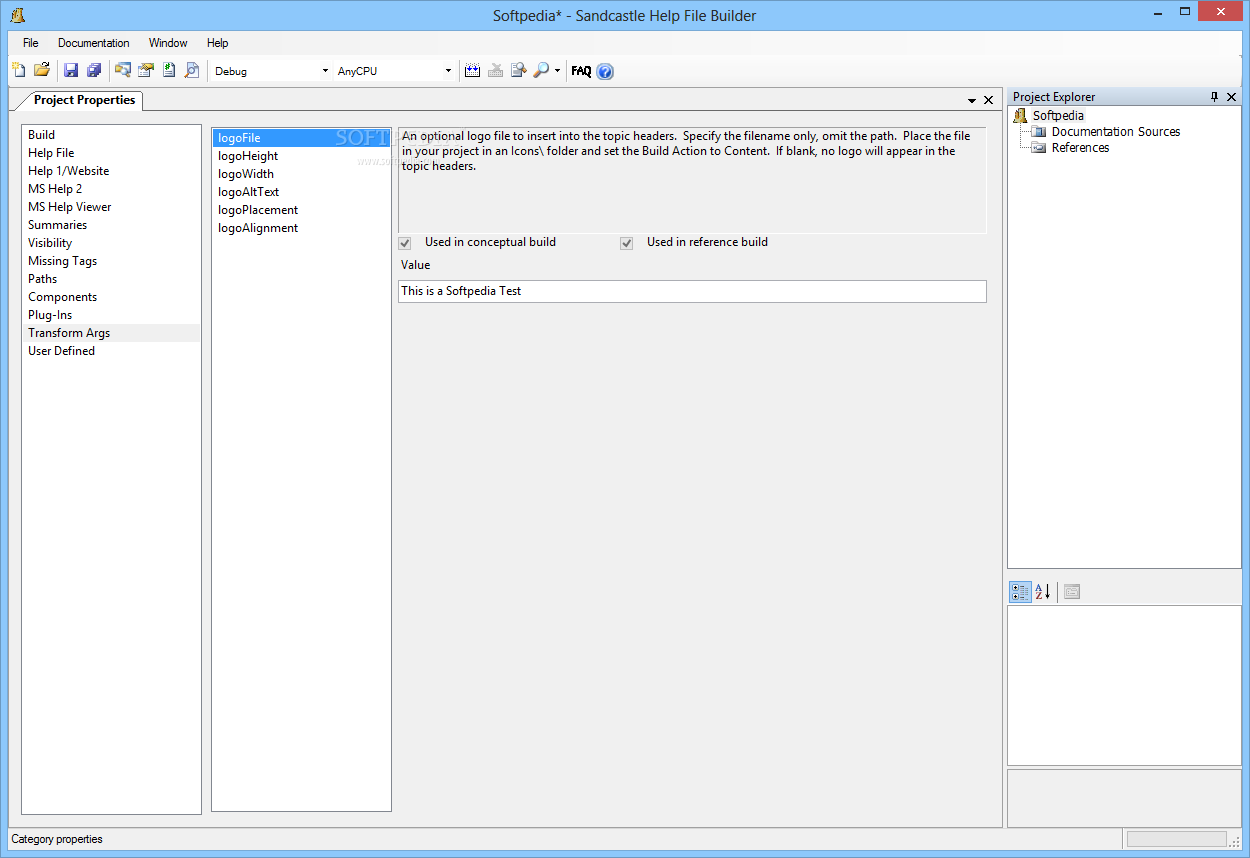This screenshot has width=1250, height=858.
Task: Select the logoAlignment argument
Action: tap(301, 228)
